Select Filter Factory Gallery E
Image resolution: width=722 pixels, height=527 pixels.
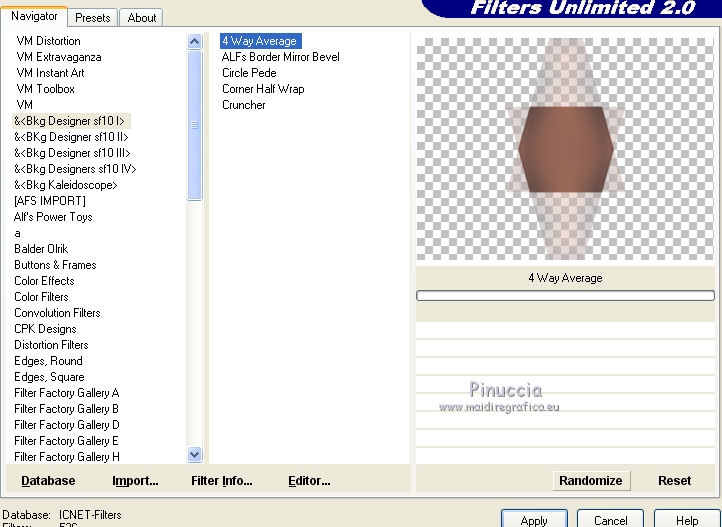[66, 441]
